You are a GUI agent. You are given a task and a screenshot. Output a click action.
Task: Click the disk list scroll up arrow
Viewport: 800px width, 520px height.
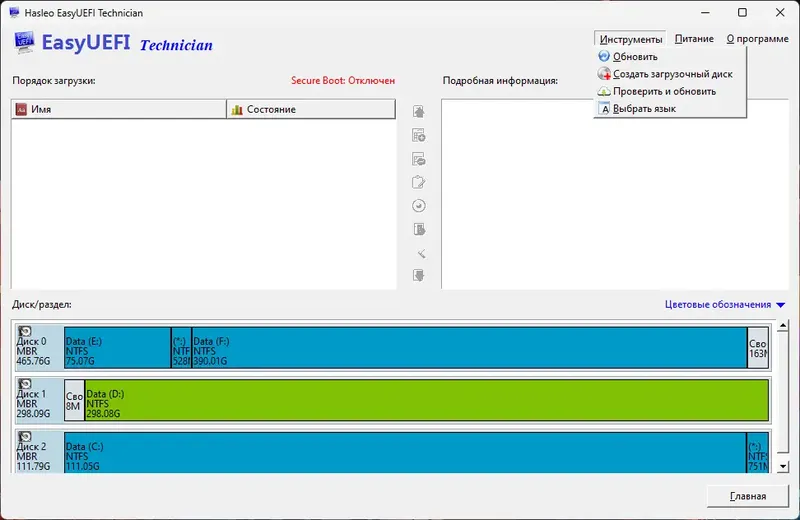click(783, 326)
